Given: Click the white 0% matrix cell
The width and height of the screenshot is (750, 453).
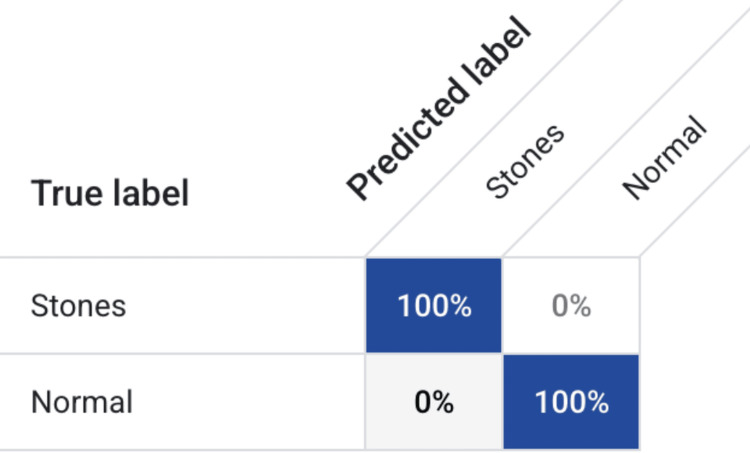Looking at the screenshot, I should tap(571, 306).
